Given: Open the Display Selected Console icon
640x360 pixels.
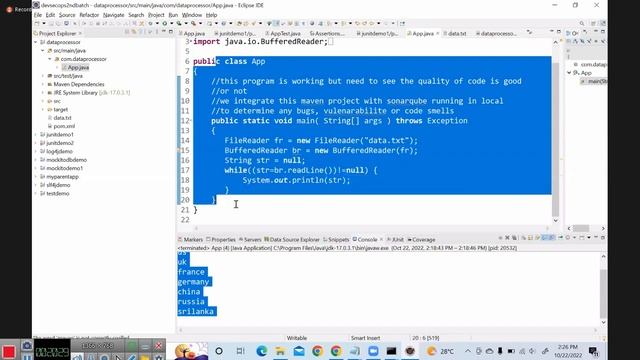Looking at the screenshot, I should tap(567, 238).
